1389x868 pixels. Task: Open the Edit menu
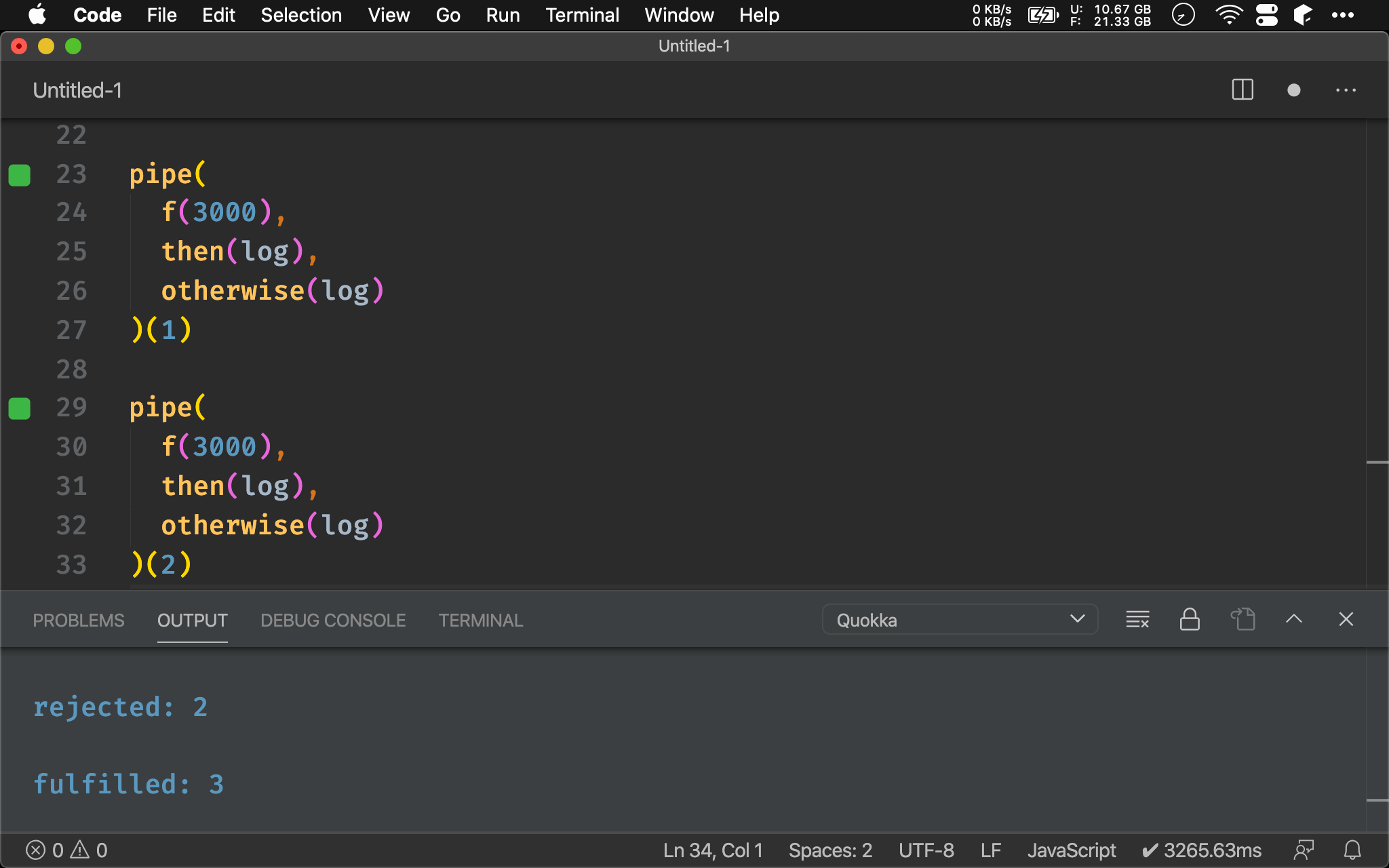(218, 15)
